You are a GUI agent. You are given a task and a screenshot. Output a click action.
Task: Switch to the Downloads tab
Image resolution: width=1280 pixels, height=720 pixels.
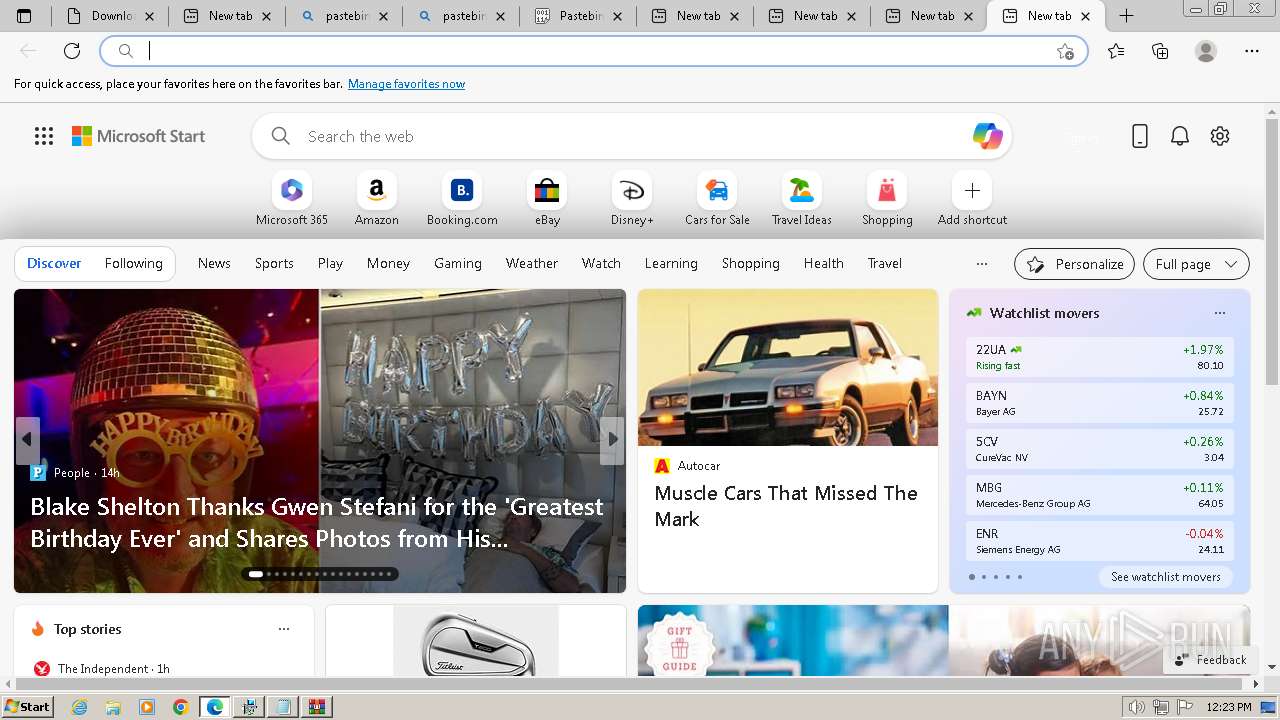(x=110, y=16)
